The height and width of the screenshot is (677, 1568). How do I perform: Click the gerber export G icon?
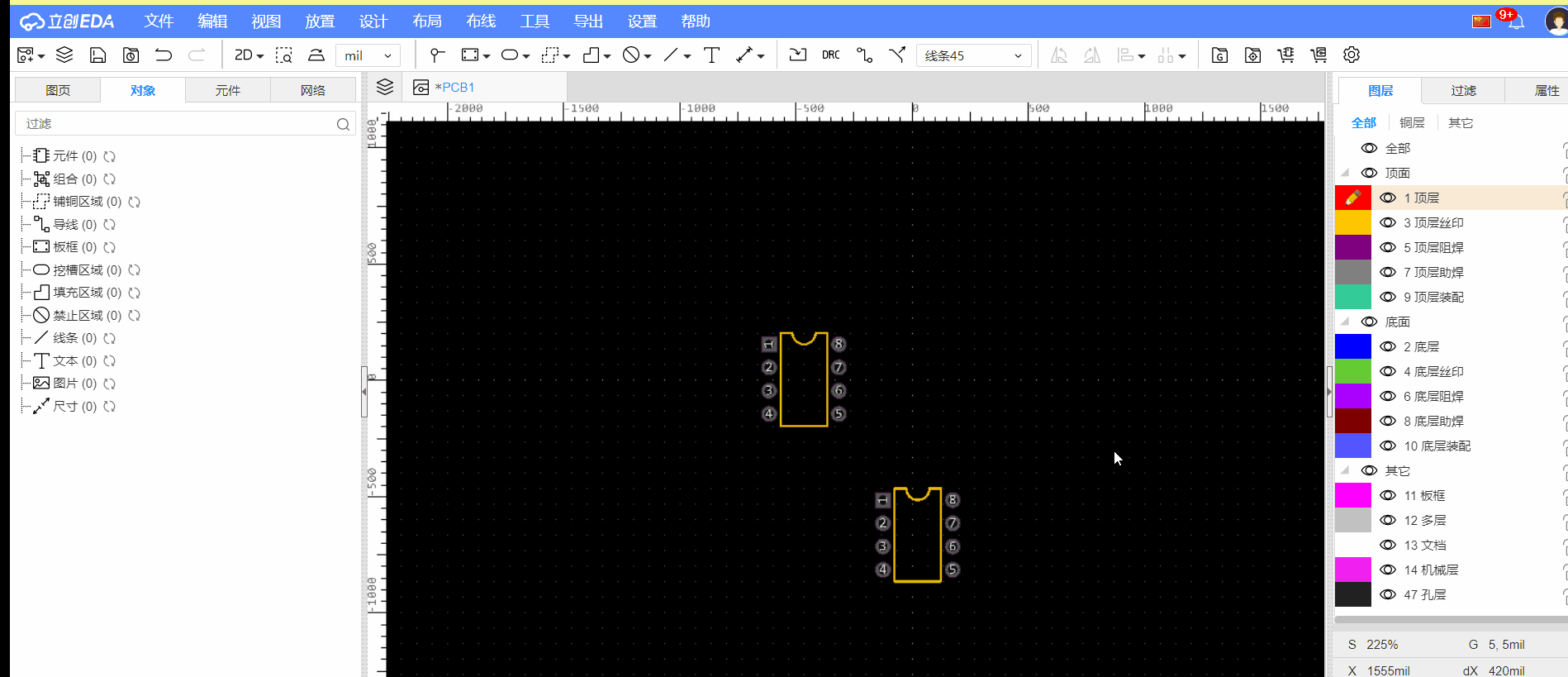pos(1219,55)
